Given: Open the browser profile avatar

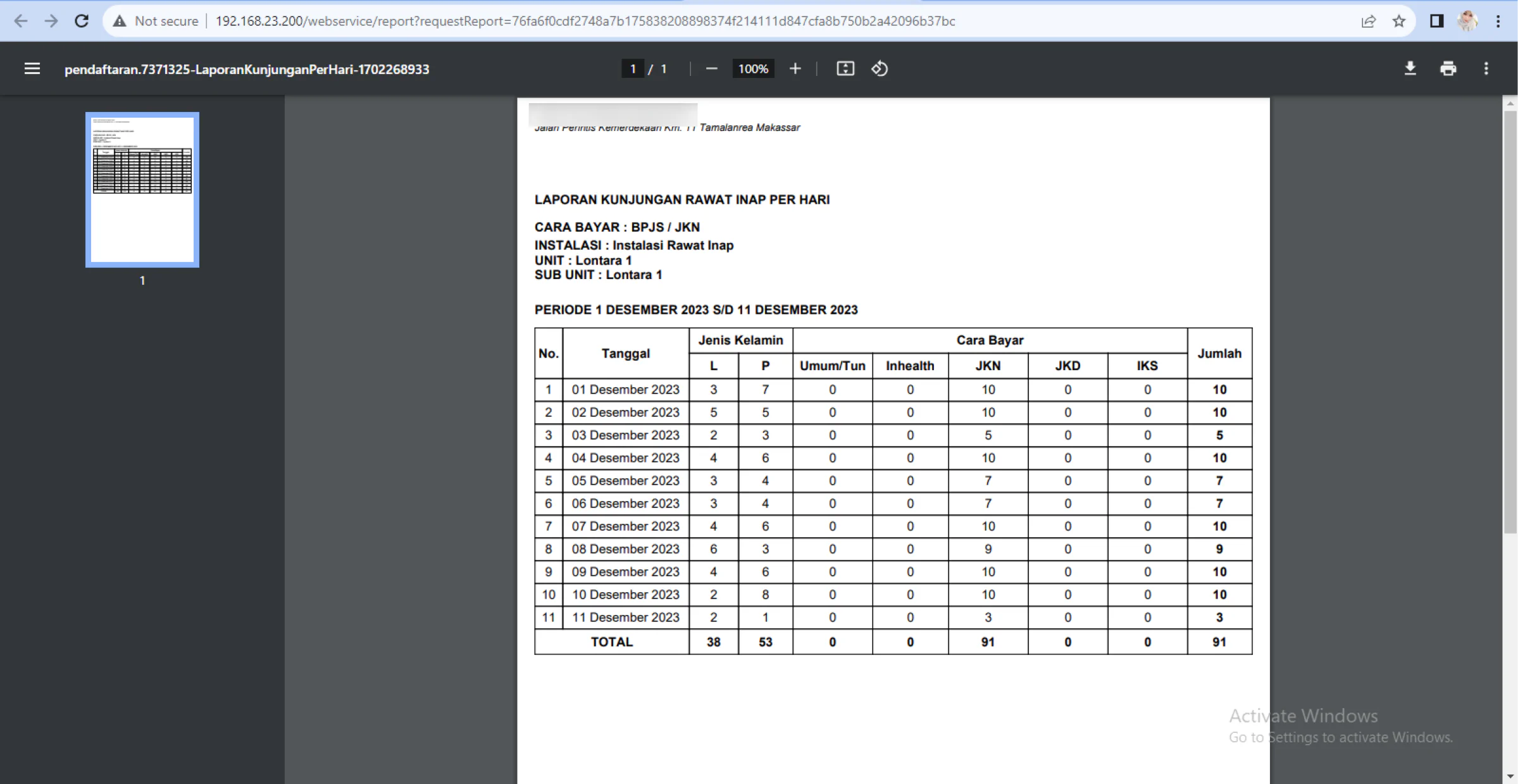Looking at the screenshot, I should point(1467,21).
